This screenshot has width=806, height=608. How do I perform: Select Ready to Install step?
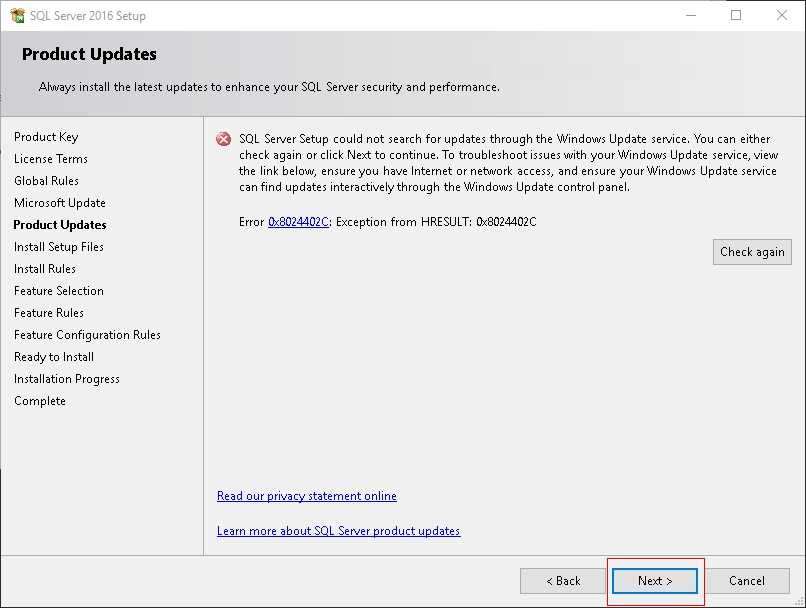point(54,357)
